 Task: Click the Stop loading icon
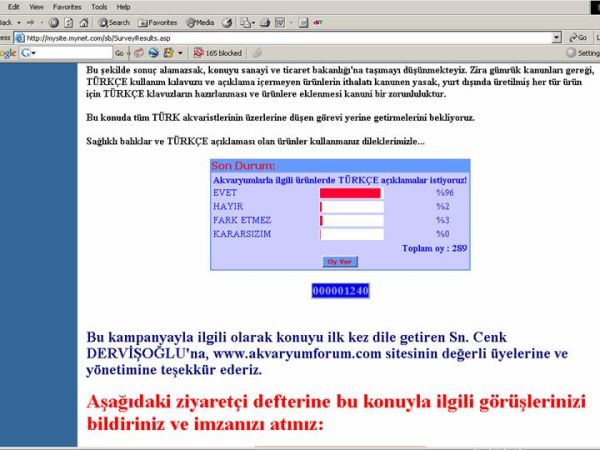tap(54, 23)
